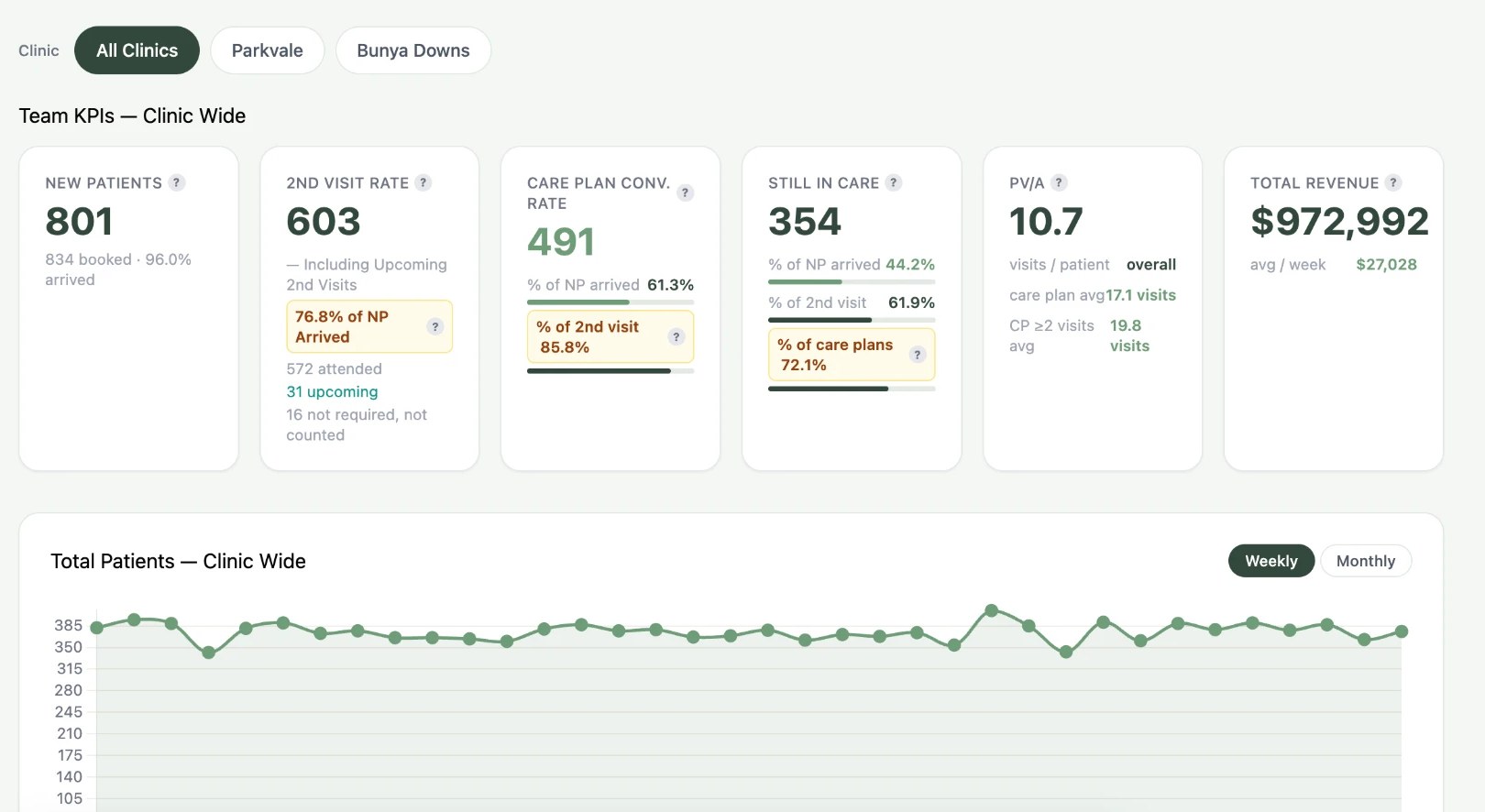
Task: Click the 572 attended text
Action: 334,368
